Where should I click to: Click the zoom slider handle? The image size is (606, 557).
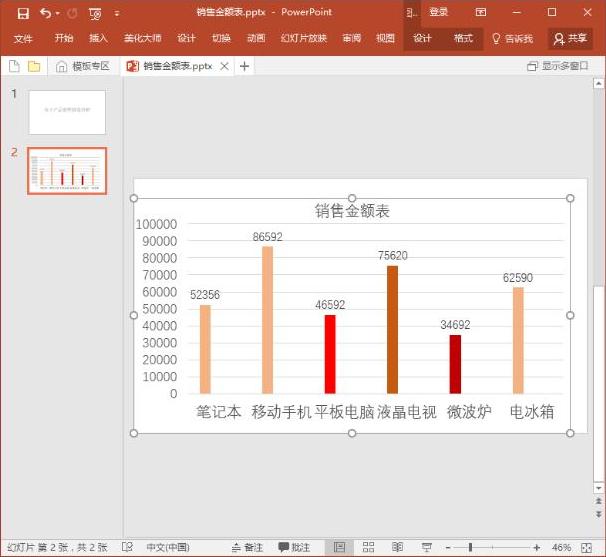click(470, 547)
